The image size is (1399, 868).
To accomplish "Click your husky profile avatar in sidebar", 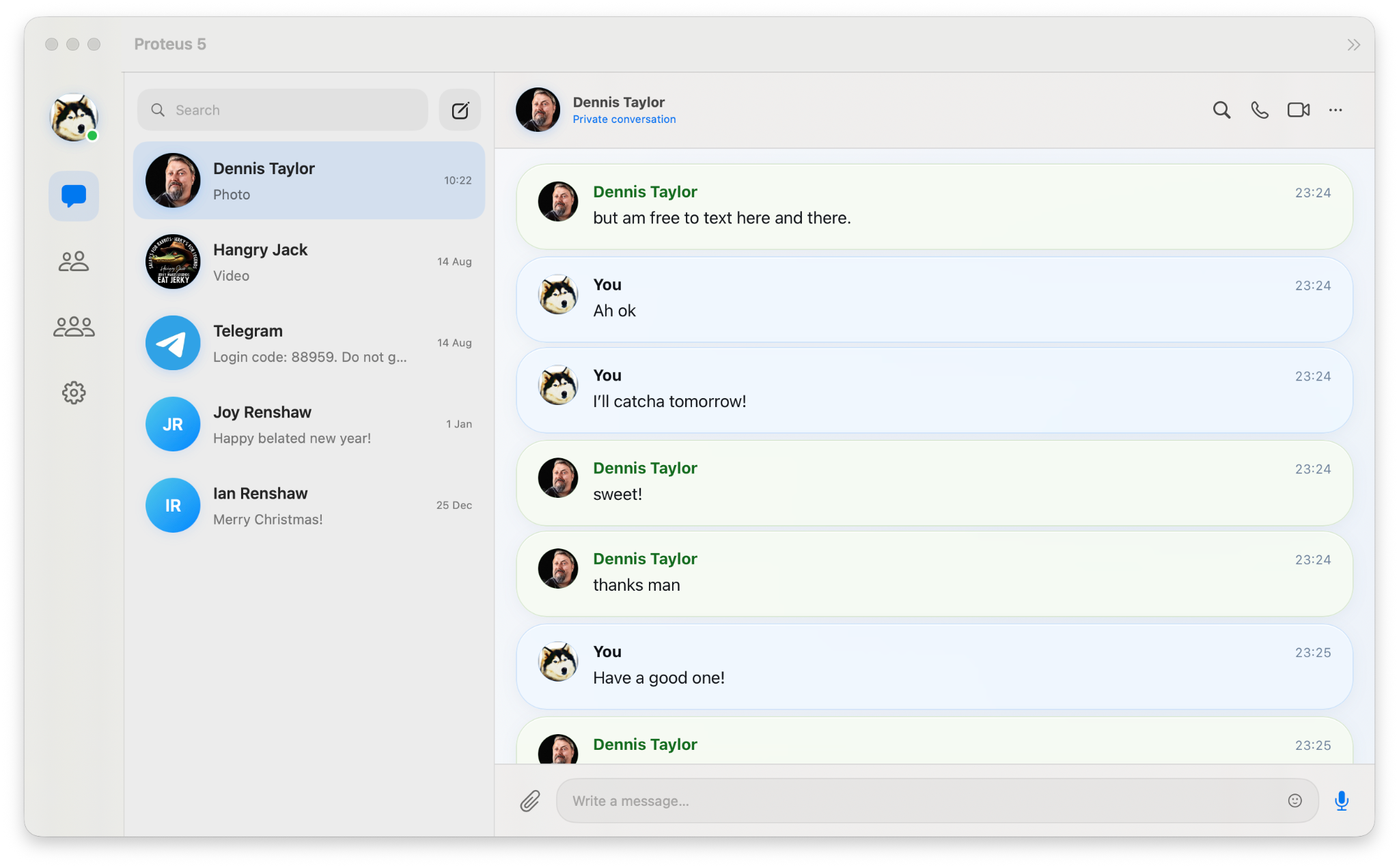I will (x=74, y=117).
